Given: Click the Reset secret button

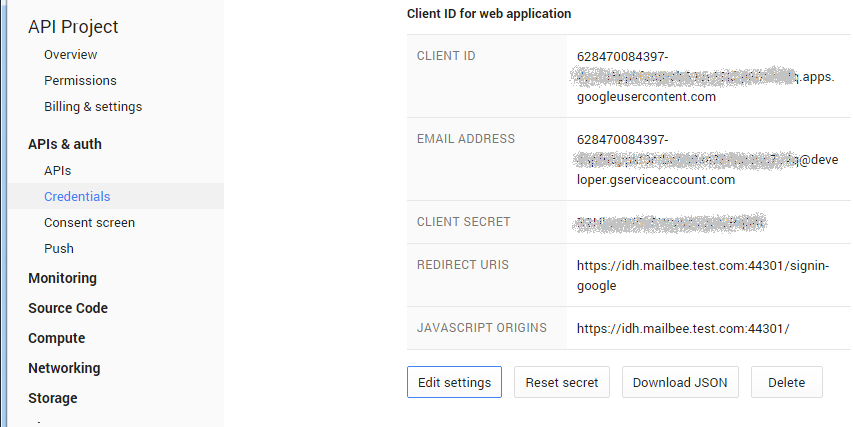Looking at the screenshot, I should [562, 382].
